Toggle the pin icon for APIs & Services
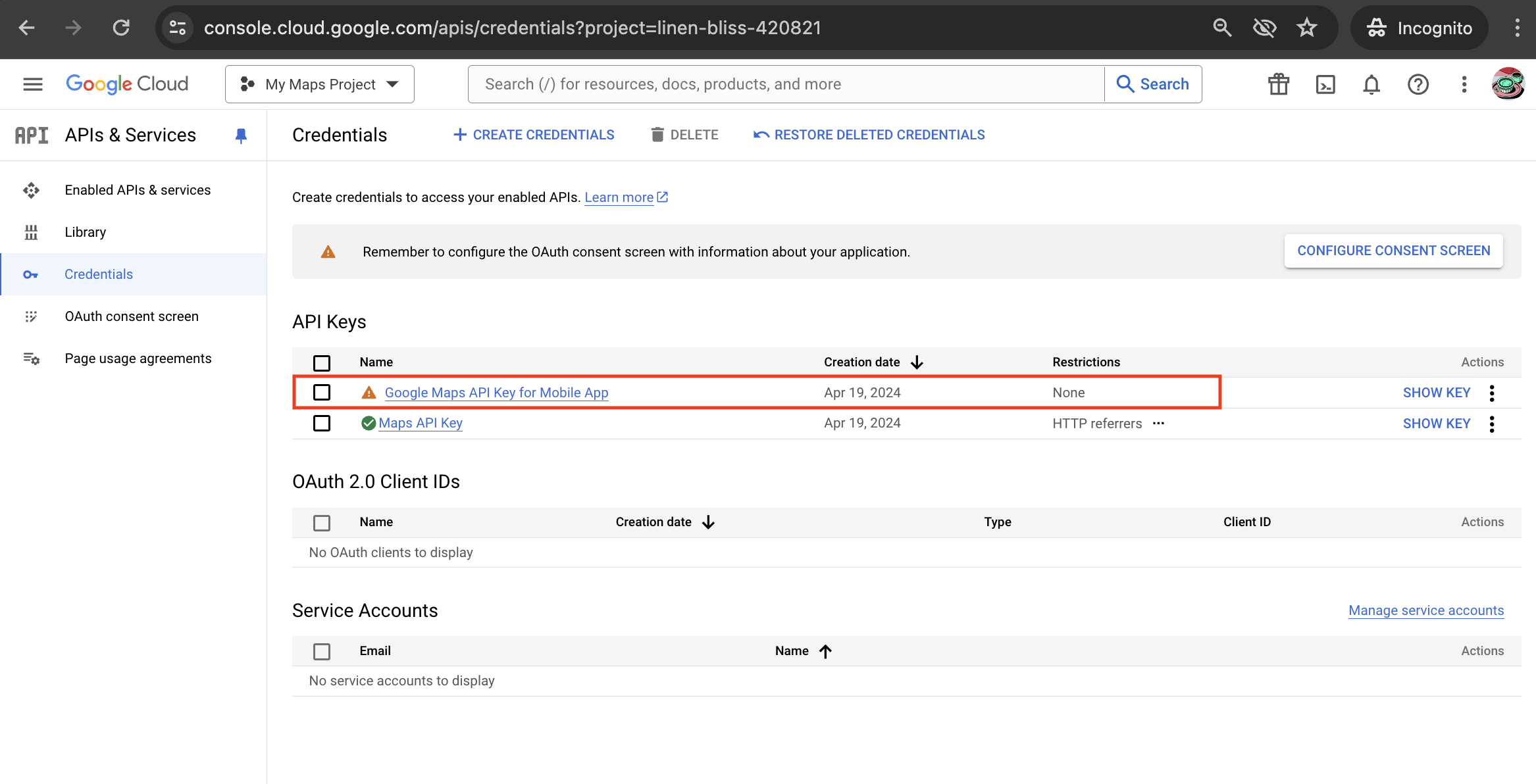The height and width of the screenshot is (784, 1536). [241, 135]
